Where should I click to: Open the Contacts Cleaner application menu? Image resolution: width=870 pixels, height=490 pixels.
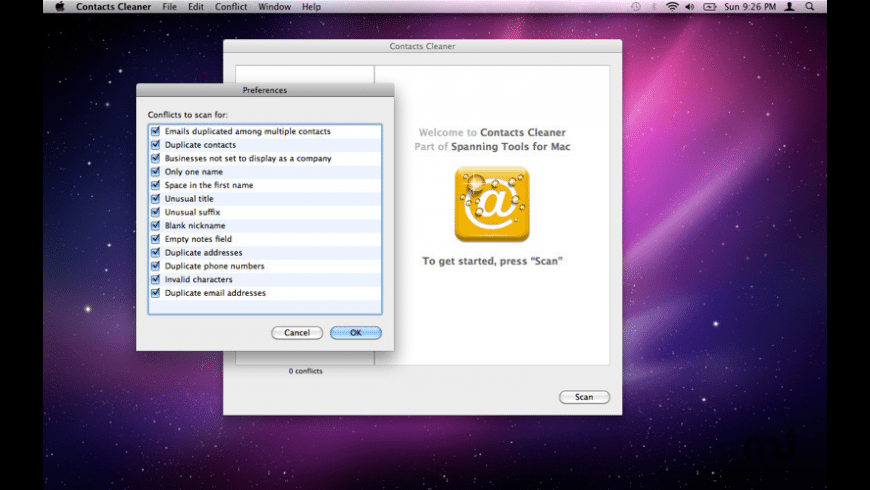coord(113,7)
